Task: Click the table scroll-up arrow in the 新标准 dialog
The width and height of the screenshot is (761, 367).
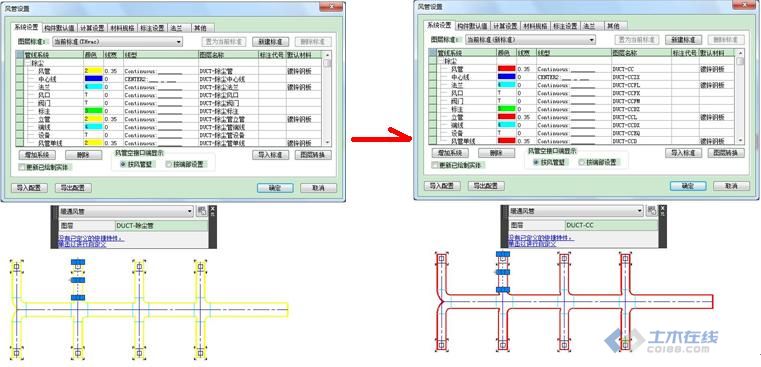Action: (x=740, y=53)
